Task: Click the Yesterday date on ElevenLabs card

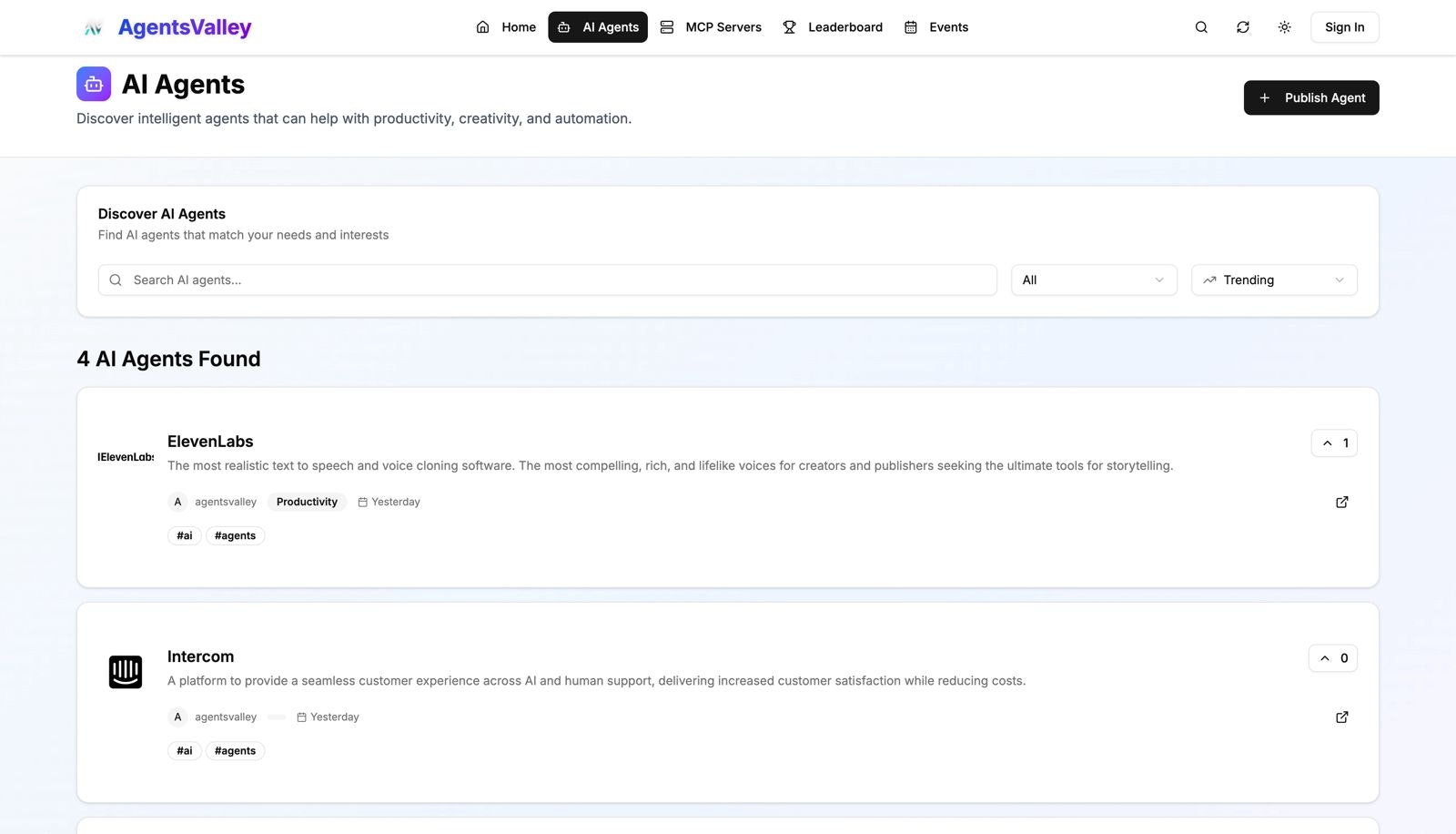Action: pos(389,502)
